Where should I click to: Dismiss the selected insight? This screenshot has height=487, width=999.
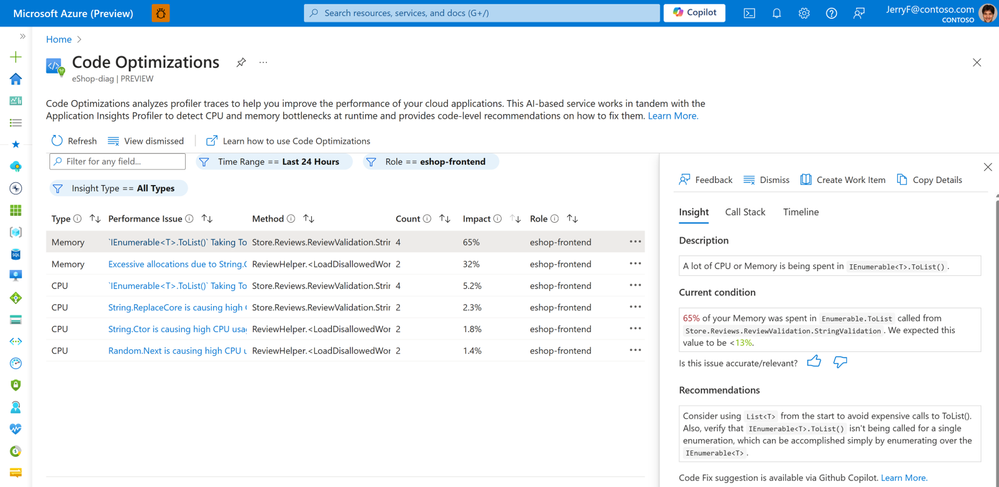(766, 180)
